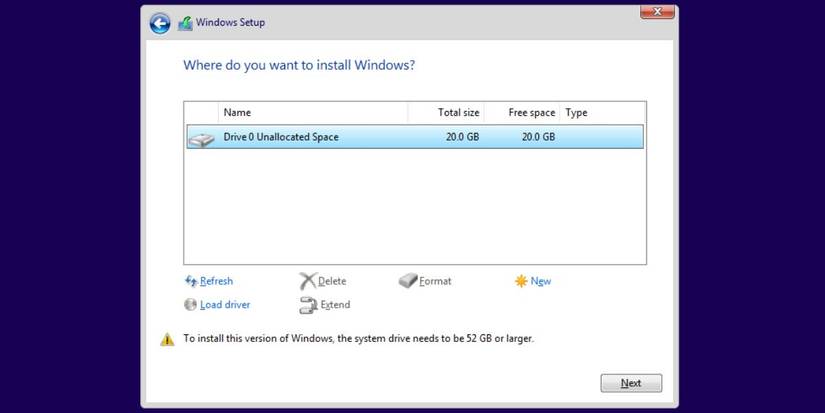Click the Type column header
This screenshot has width=825, height=413.
576,113
